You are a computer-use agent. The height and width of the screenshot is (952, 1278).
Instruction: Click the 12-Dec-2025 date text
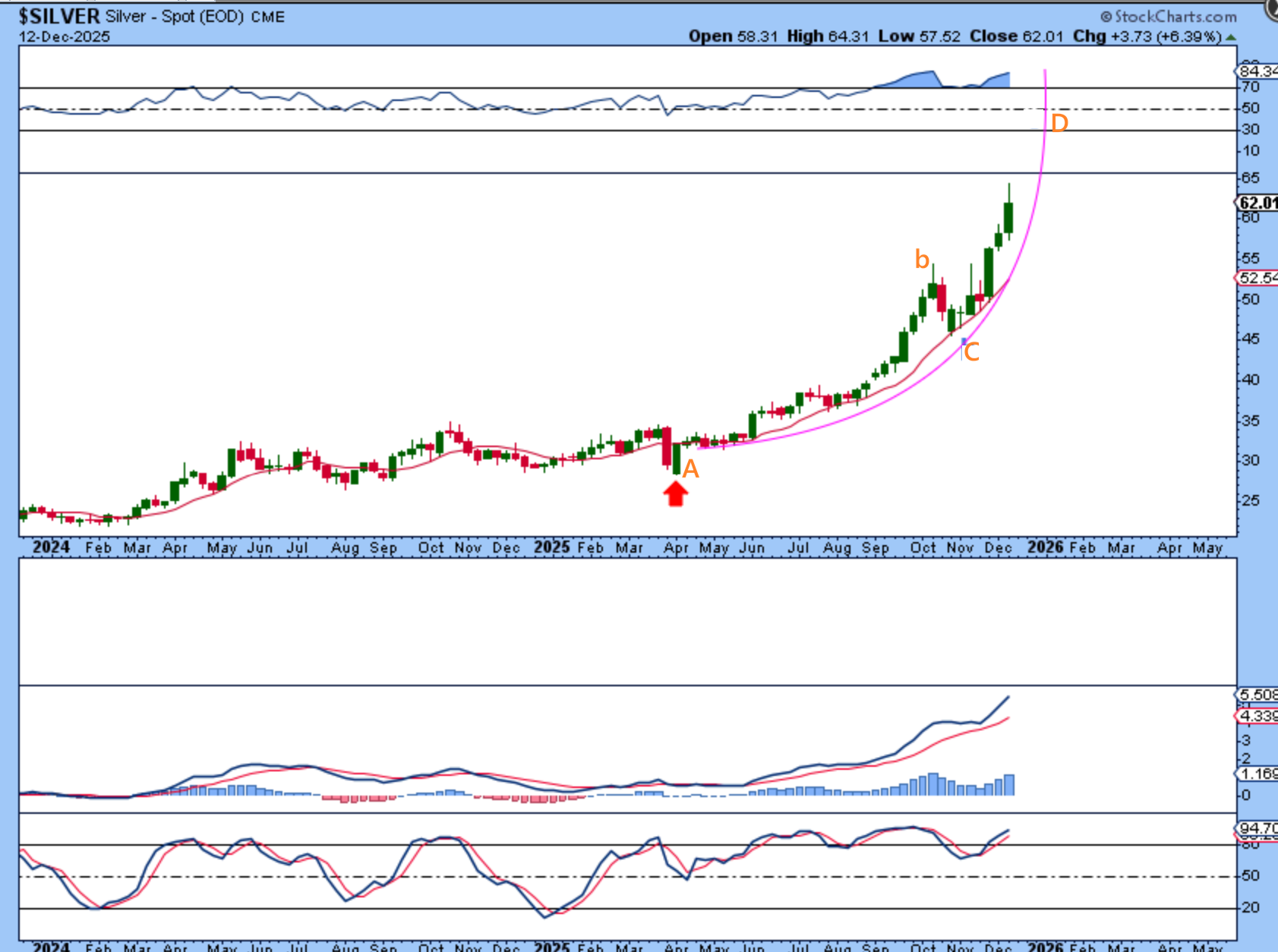[x=65, y=36]
